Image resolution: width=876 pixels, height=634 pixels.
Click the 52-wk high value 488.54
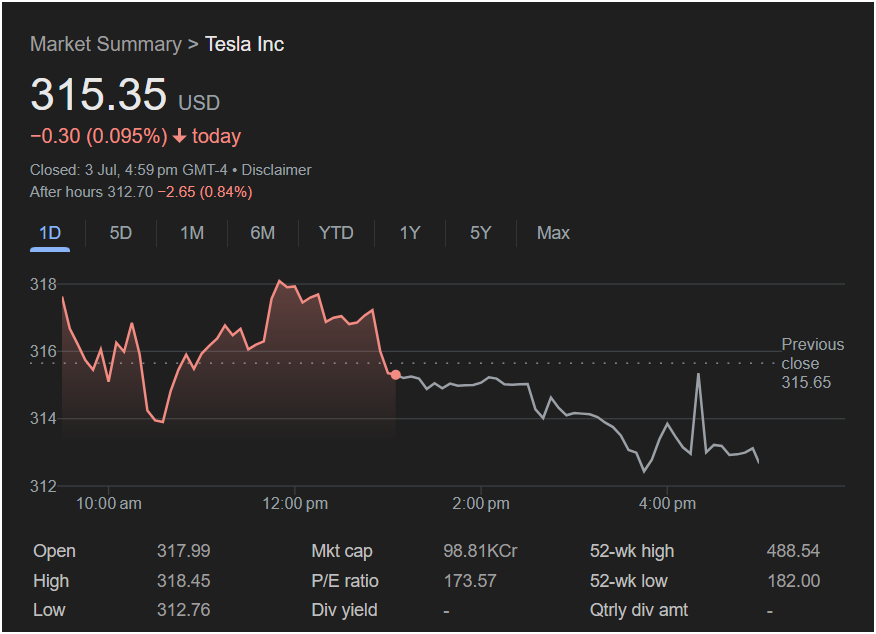click(x=793, y=551)
